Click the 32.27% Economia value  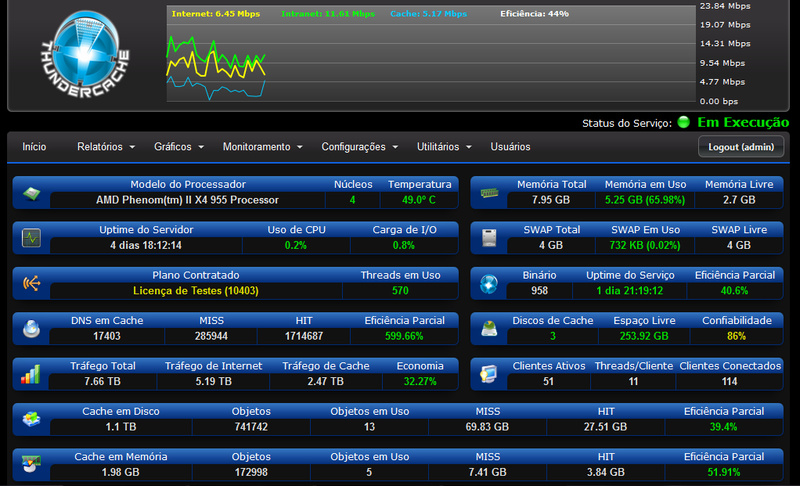(420, 381)
